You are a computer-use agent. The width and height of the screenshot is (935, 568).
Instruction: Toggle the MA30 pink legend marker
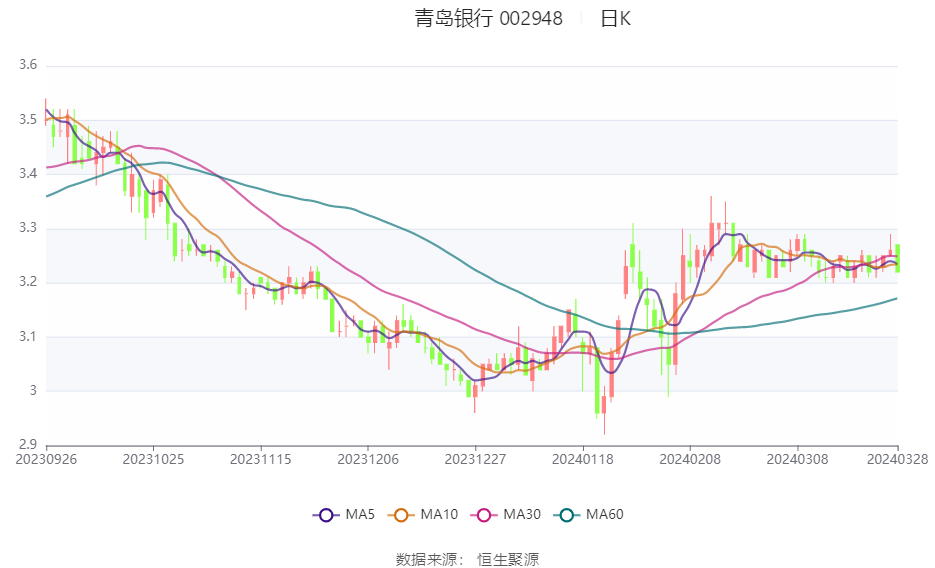[x=484, y=515]
